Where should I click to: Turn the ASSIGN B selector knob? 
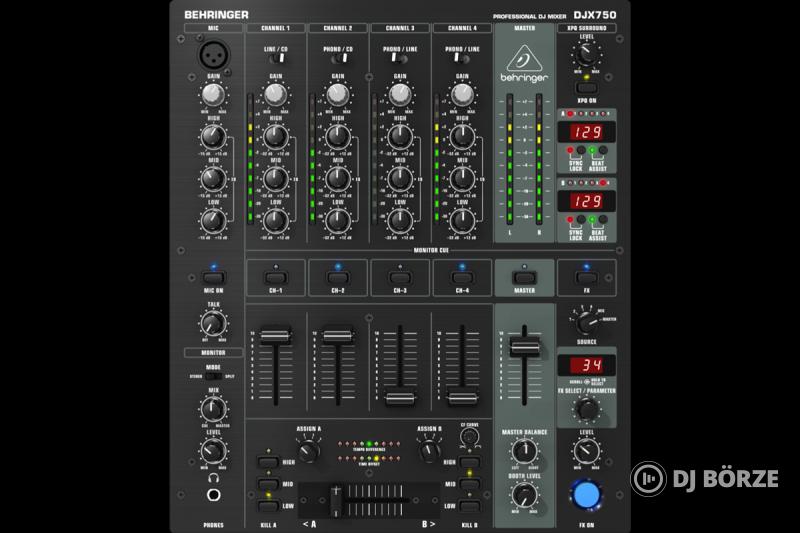pos(430,451)
